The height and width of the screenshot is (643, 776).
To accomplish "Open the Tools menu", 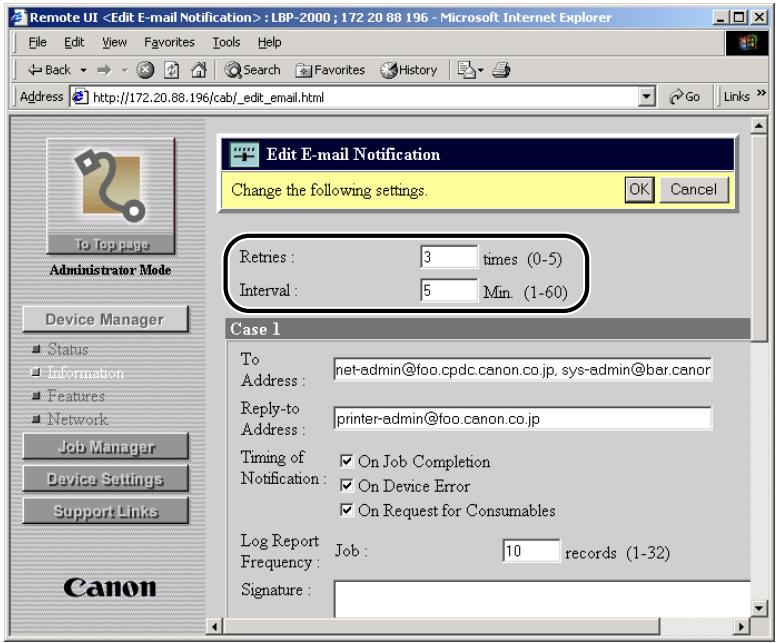I will coord(226,43).
